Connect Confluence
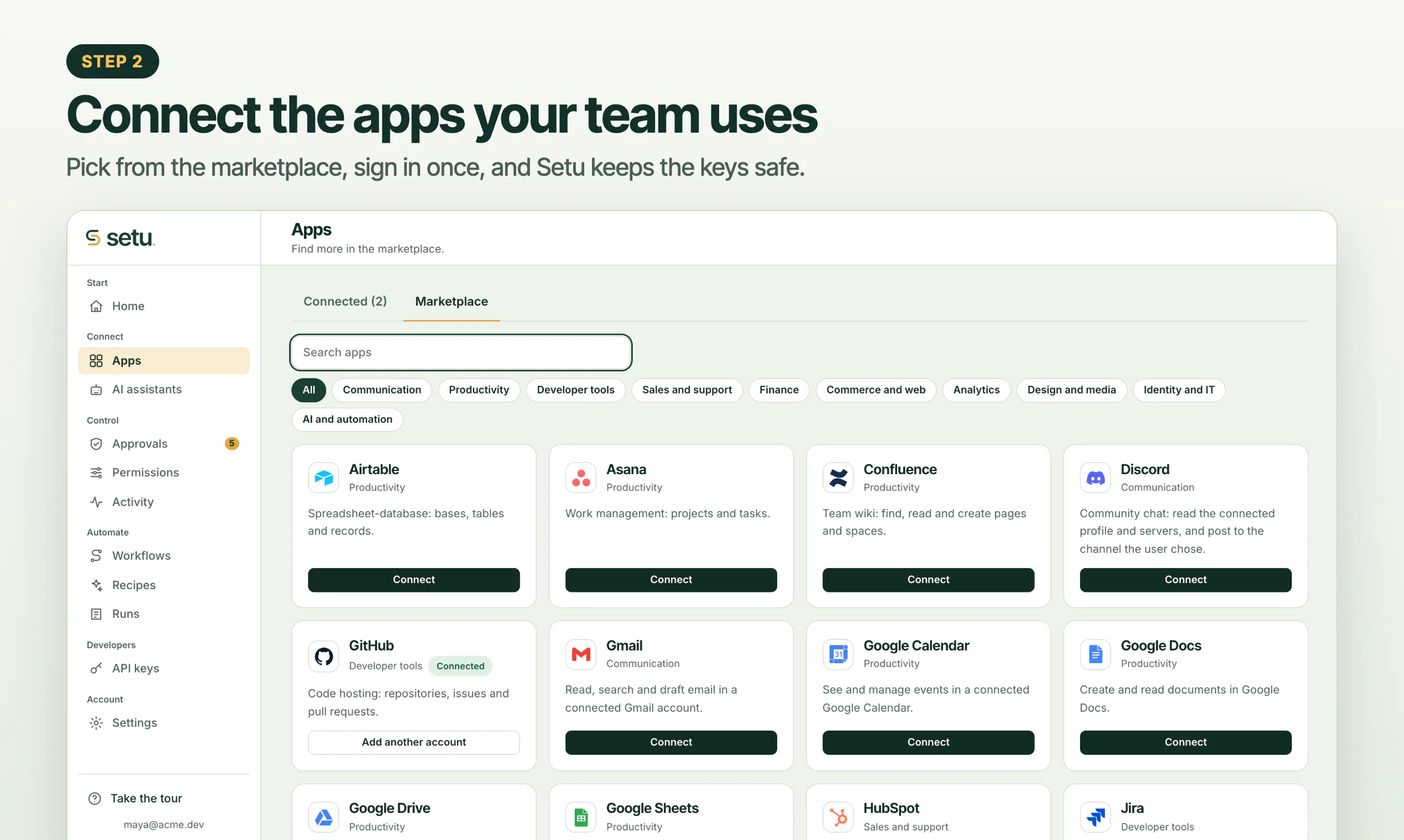Viewport: 1404px width, 840px height. (x=929, y=580)
